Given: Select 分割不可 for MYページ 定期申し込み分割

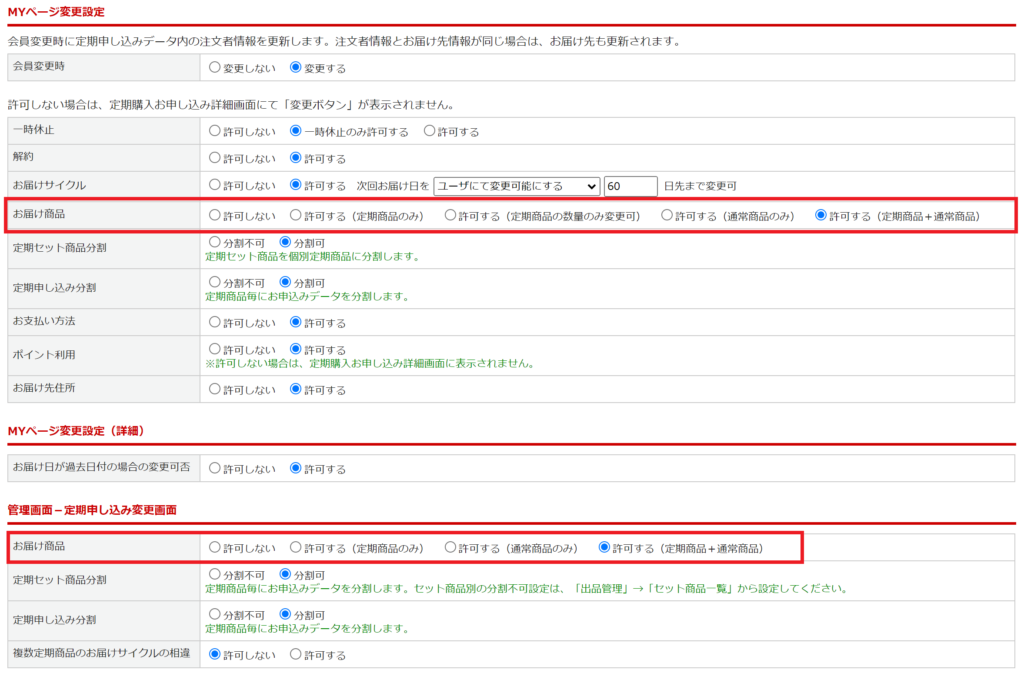Looking at the screenshot, I should coord(214,282).
